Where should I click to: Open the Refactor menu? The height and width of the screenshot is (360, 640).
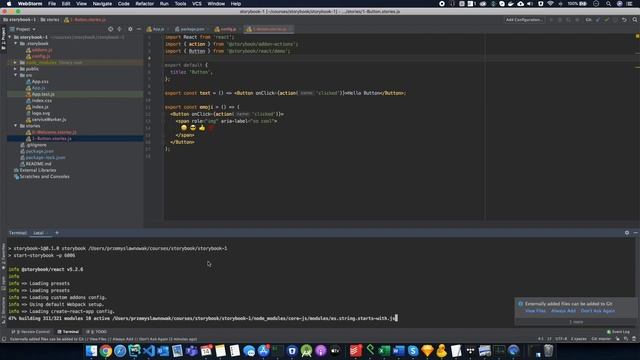coord(144,4)
